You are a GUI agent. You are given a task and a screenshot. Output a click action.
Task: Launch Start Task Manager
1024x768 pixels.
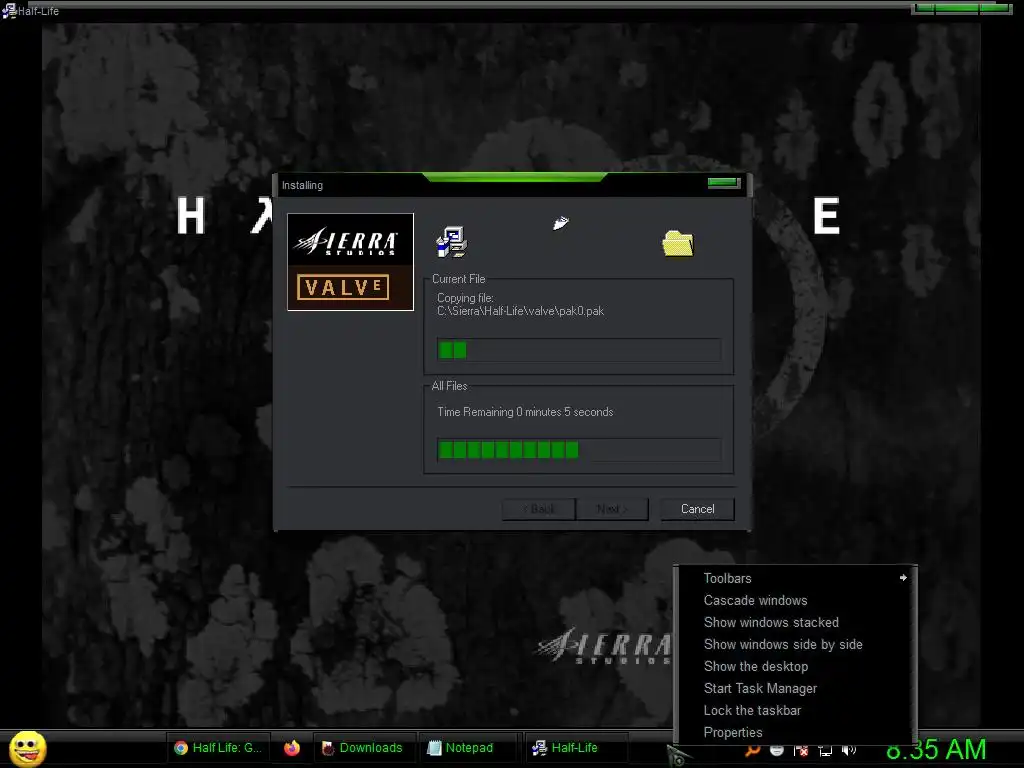795,688
